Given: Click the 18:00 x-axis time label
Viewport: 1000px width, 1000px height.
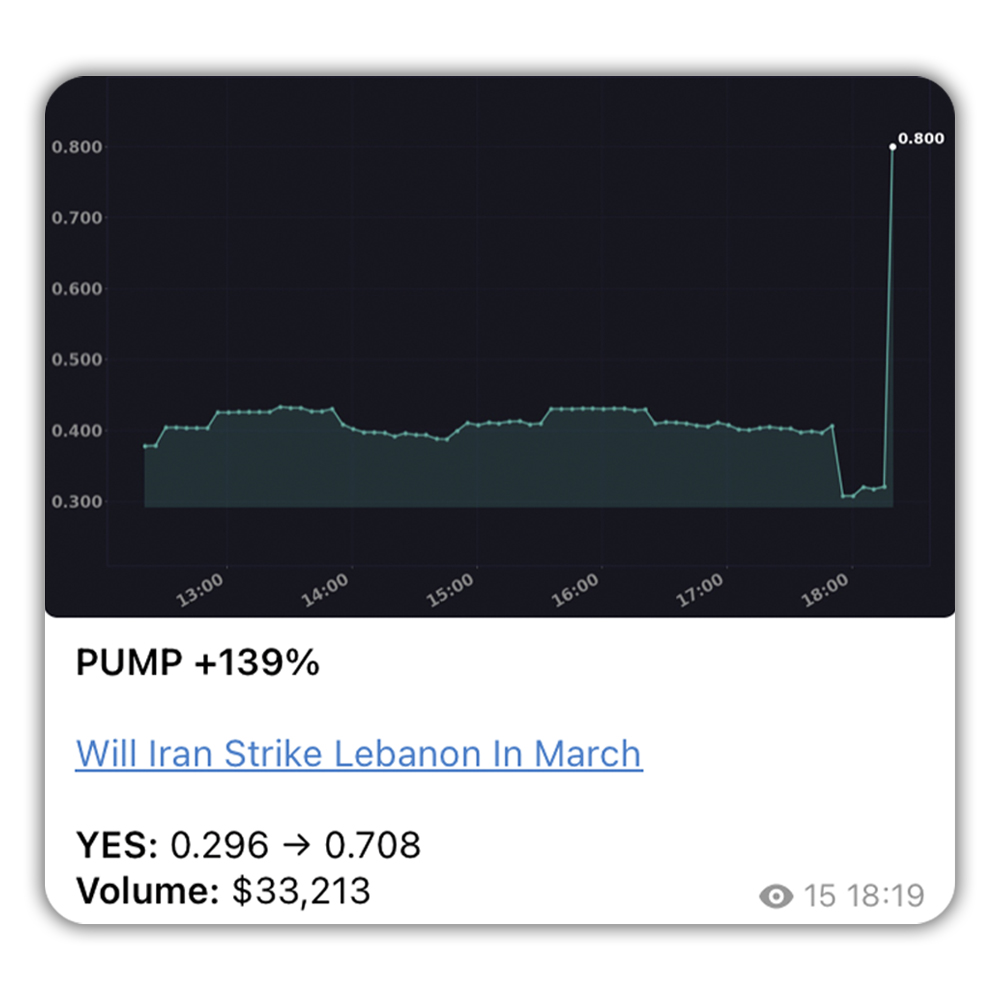Looking at the screenshot, I should 825,589.
